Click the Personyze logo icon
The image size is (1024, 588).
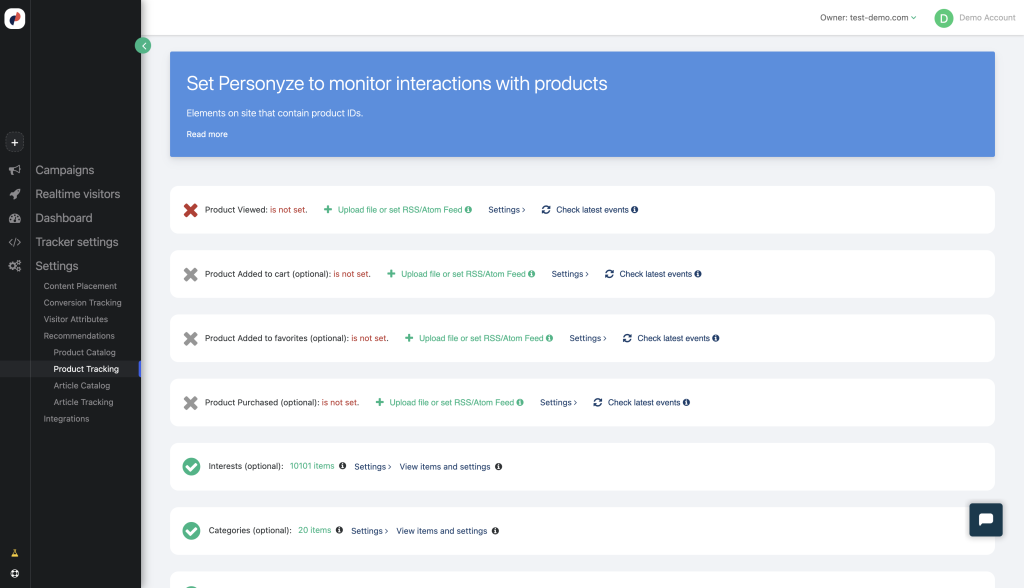pos(14,18)
